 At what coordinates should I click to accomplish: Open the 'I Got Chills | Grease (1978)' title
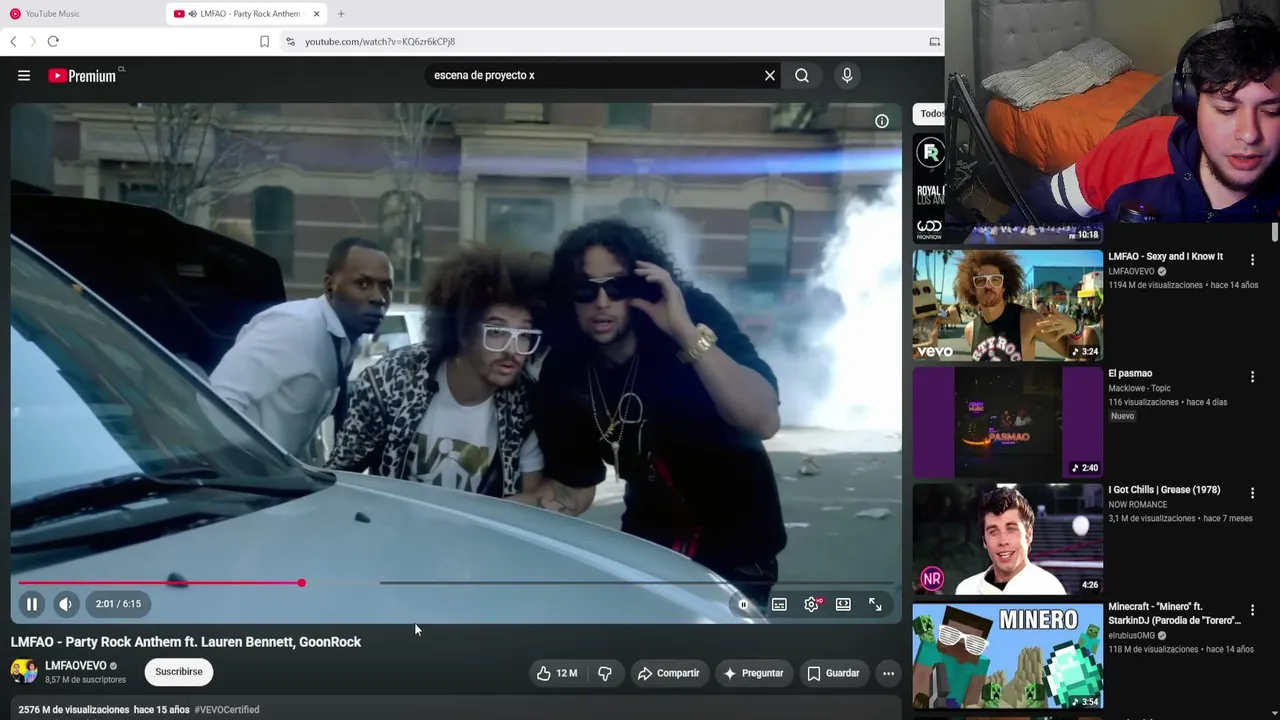1164,490
